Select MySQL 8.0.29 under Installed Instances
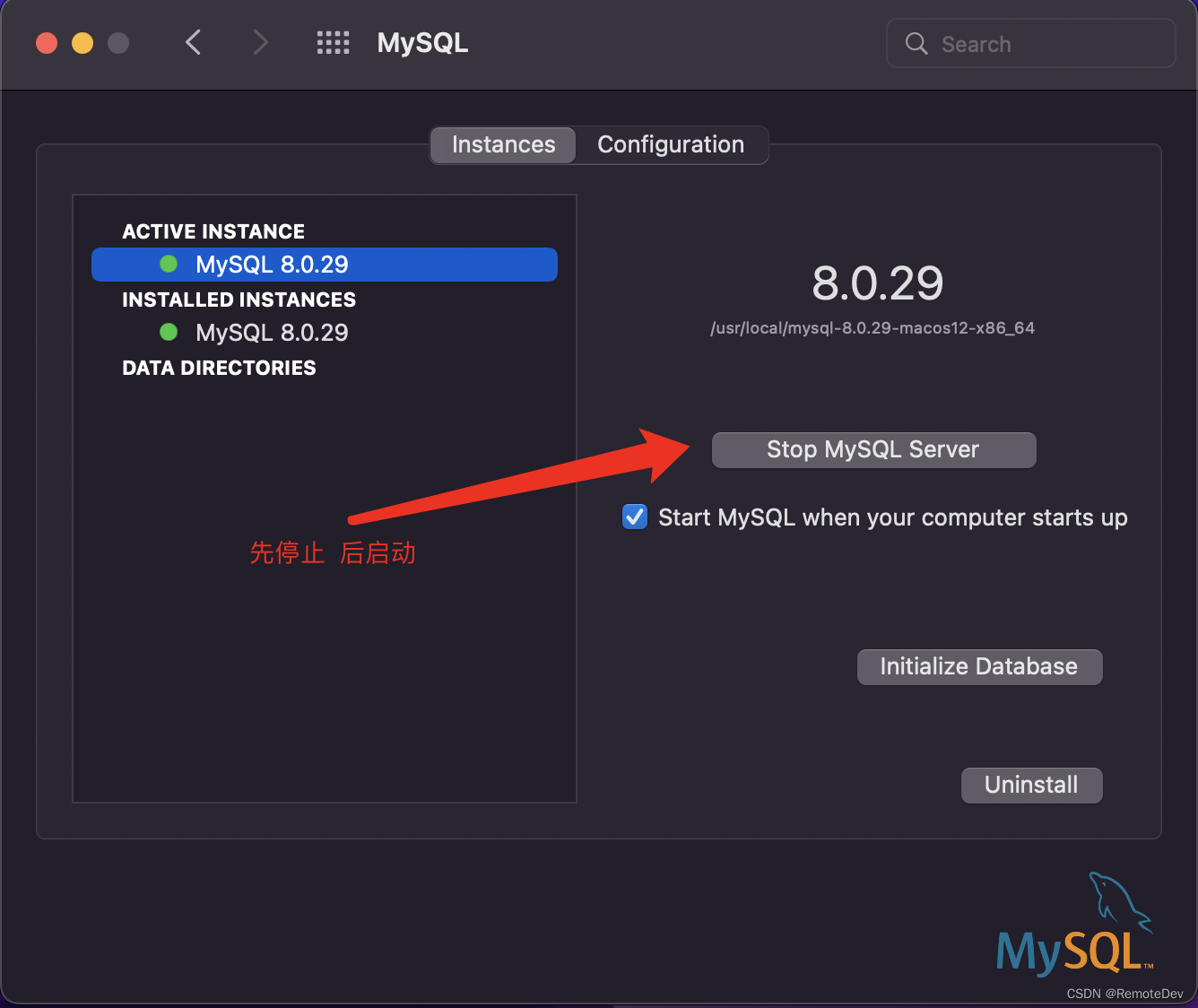The width and height of the screenshot is (1198, 1008). click(x=325, y=333)
